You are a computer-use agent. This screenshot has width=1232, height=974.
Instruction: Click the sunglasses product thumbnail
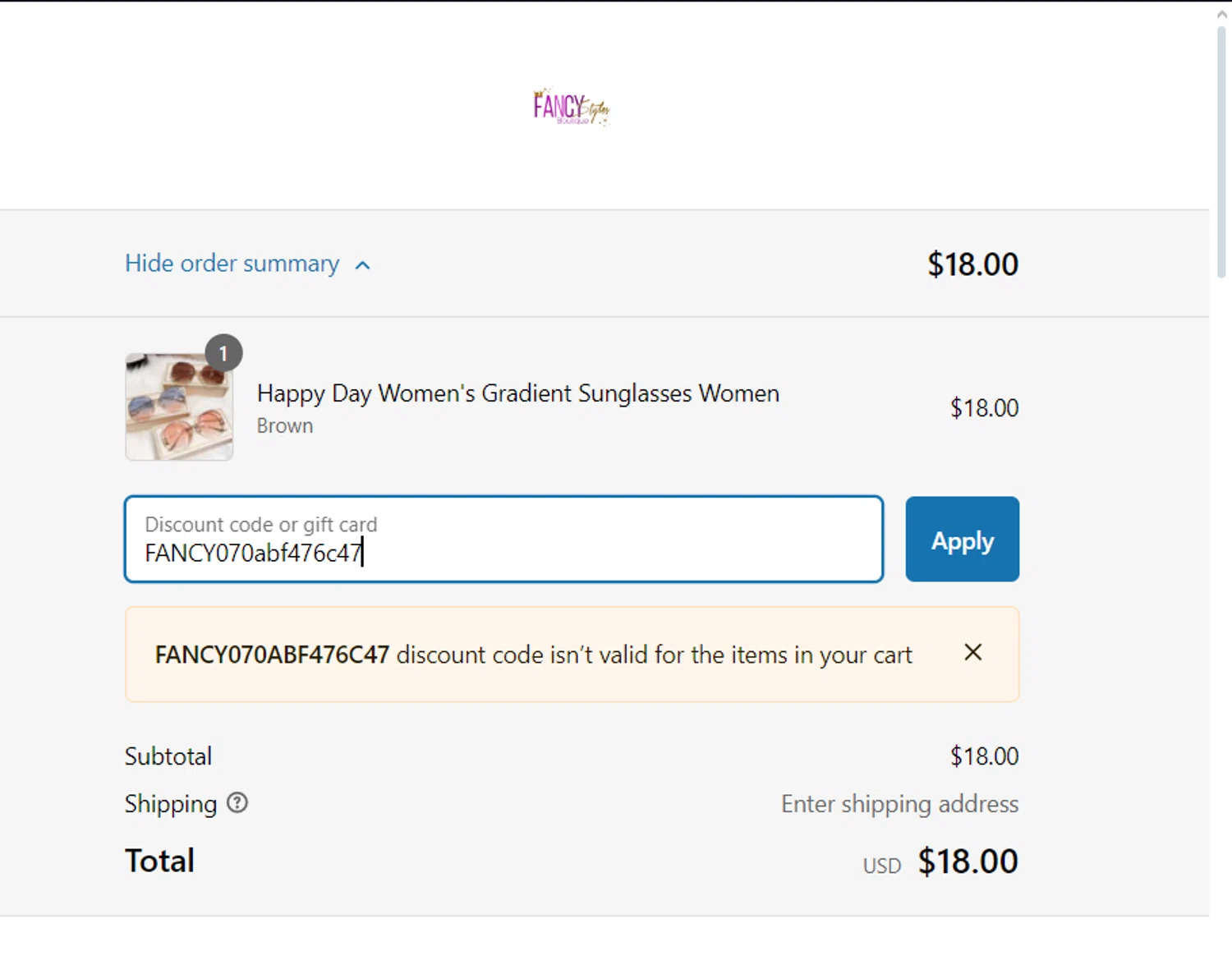[179, 407]
